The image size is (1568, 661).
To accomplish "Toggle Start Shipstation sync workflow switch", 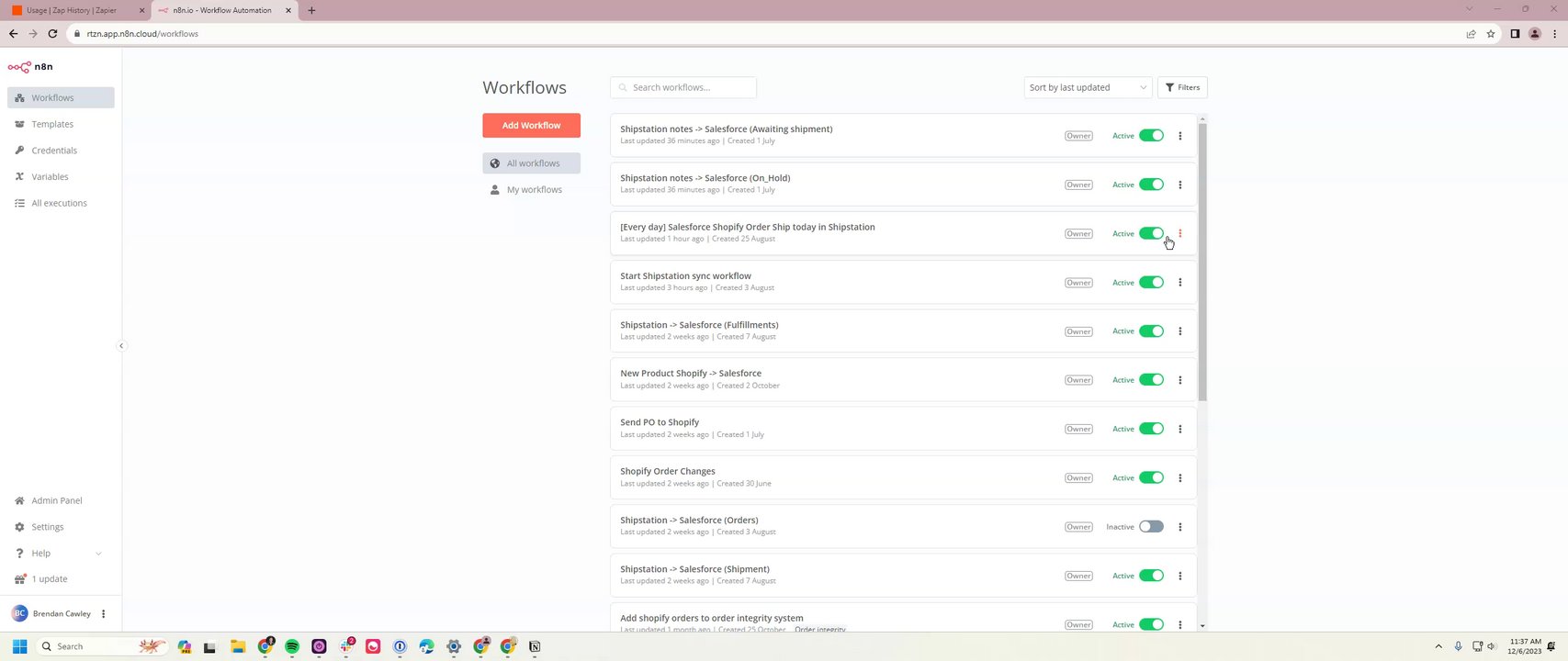I will click(1151, 283).
